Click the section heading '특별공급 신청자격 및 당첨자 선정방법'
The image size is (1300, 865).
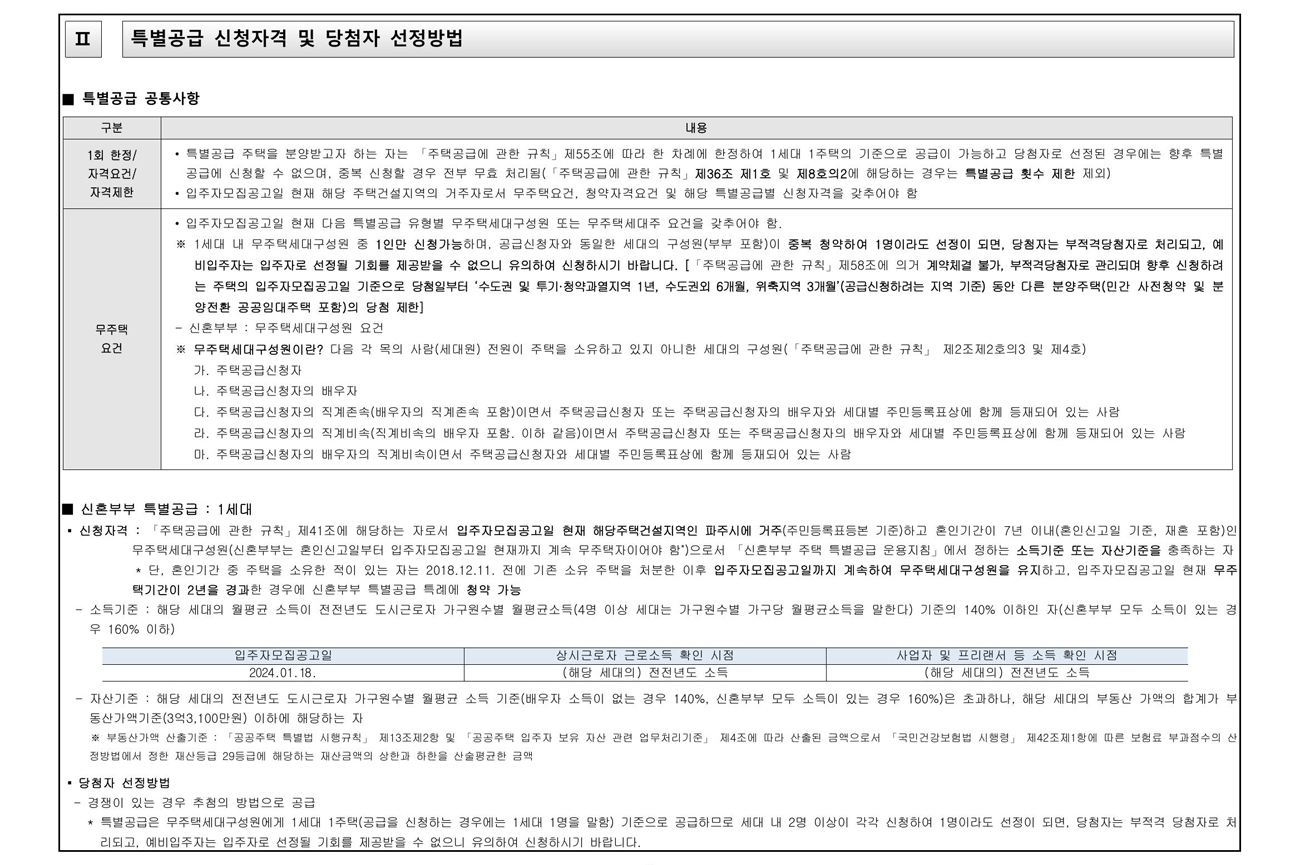tap(297, 39)
